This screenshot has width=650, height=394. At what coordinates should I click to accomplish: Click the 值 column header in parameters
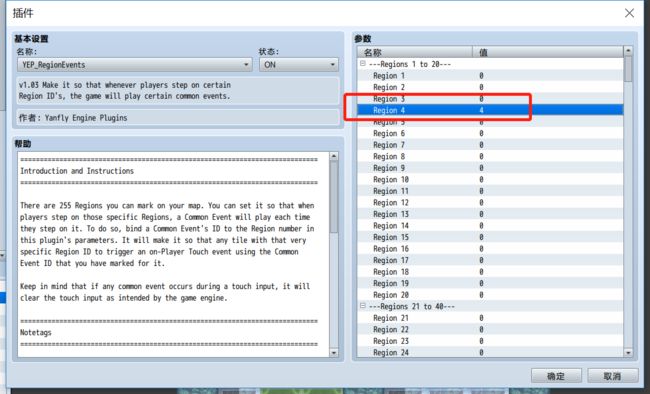548,52
